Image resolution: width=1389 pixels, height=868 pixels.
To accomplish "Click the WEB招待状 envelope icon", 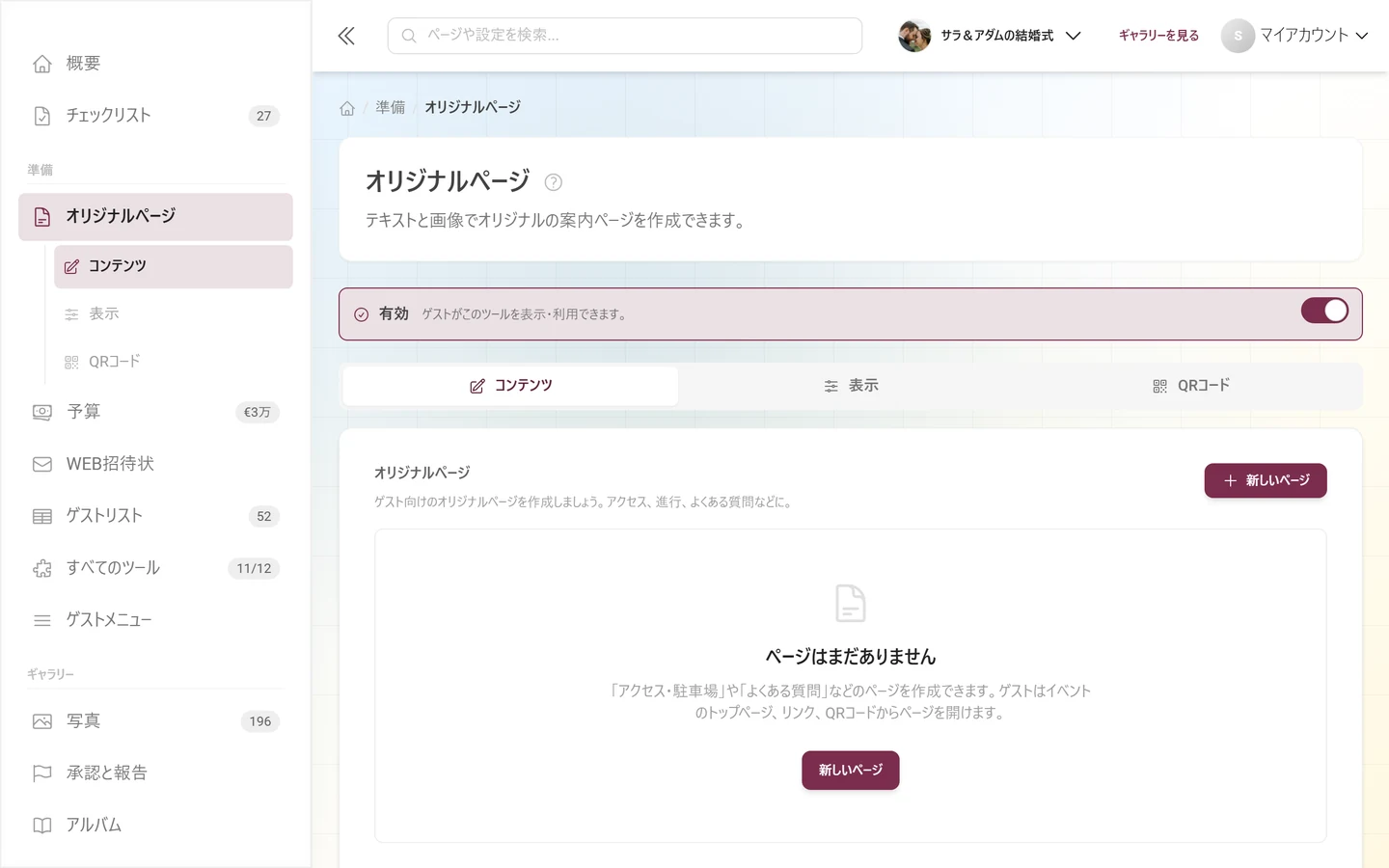I will pyautogui.click(x=42, y=464).
